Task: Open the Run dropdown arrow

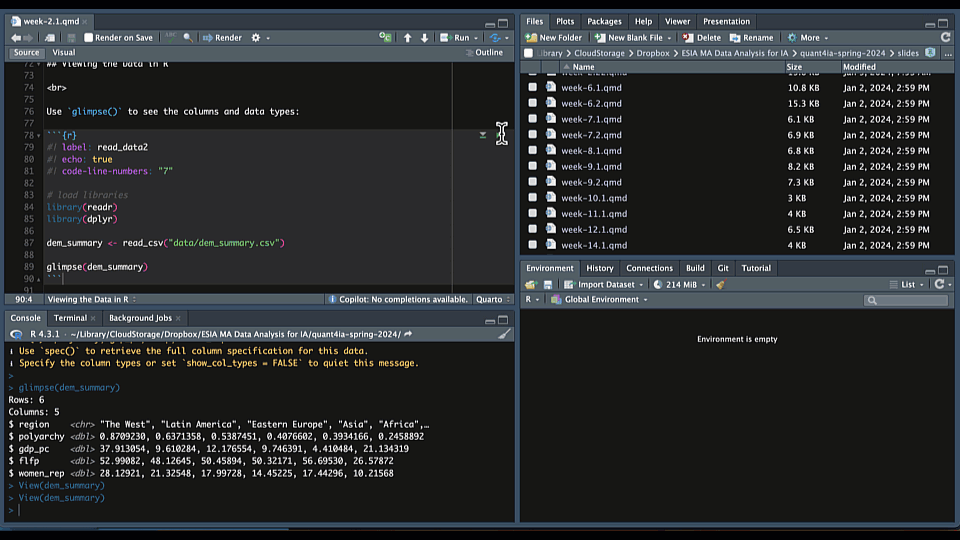Action: pyautogui.click(x=477, y=38)
